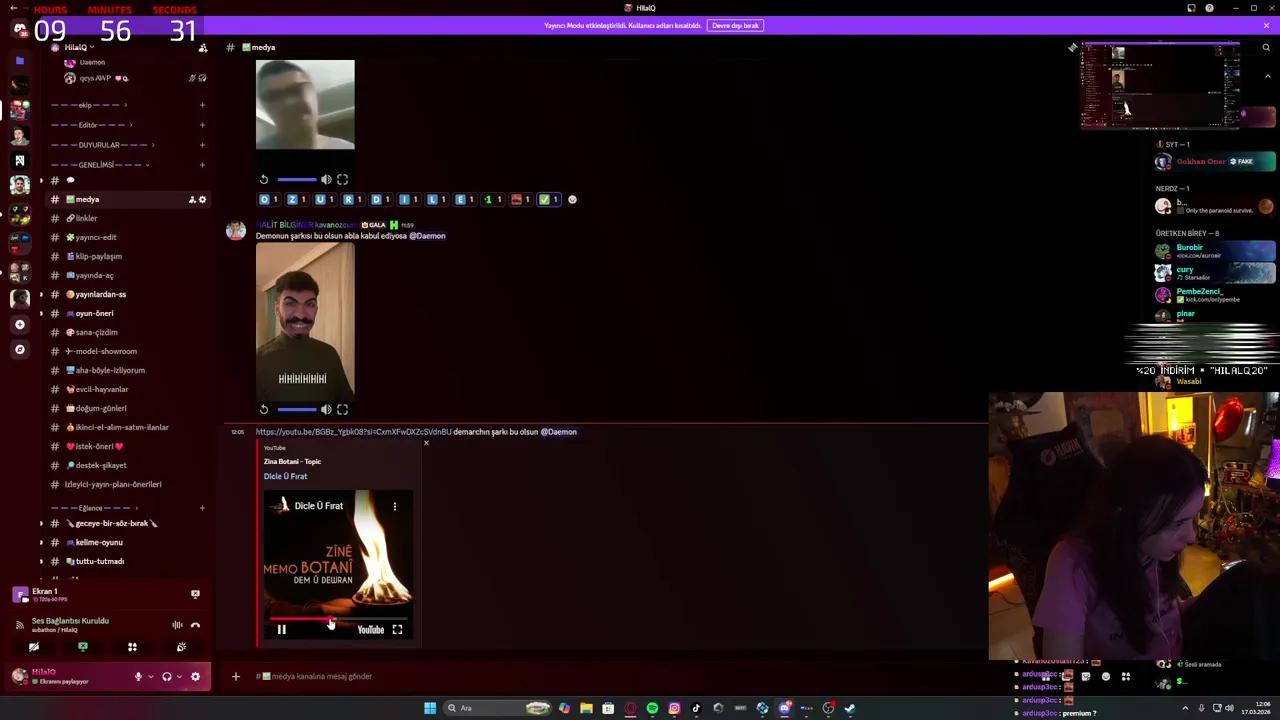
Task: Open the discover servers compass icon
Action: coord(19,350)
